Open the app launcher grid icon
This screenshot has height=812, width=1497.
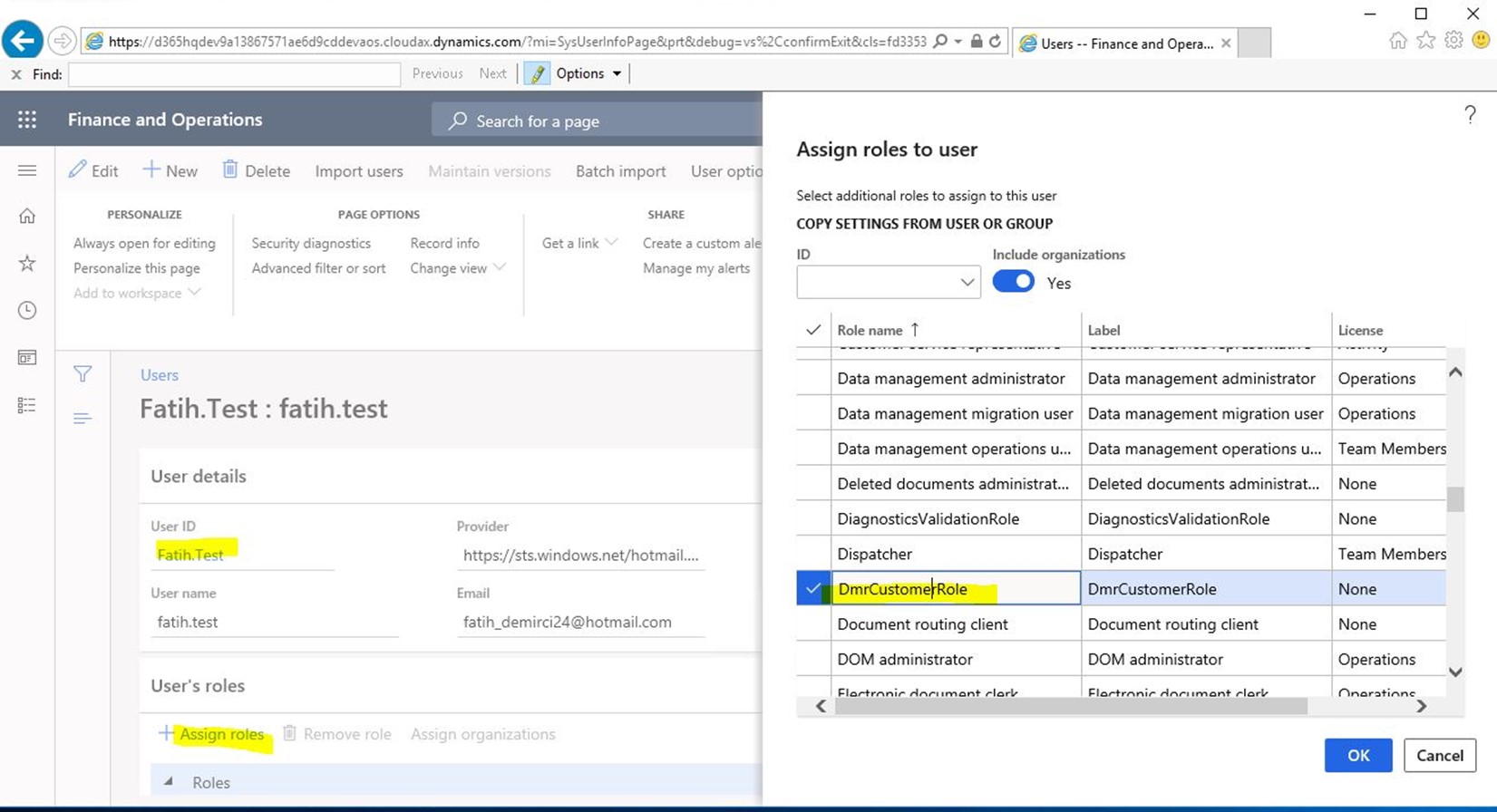tap(27, 120)
